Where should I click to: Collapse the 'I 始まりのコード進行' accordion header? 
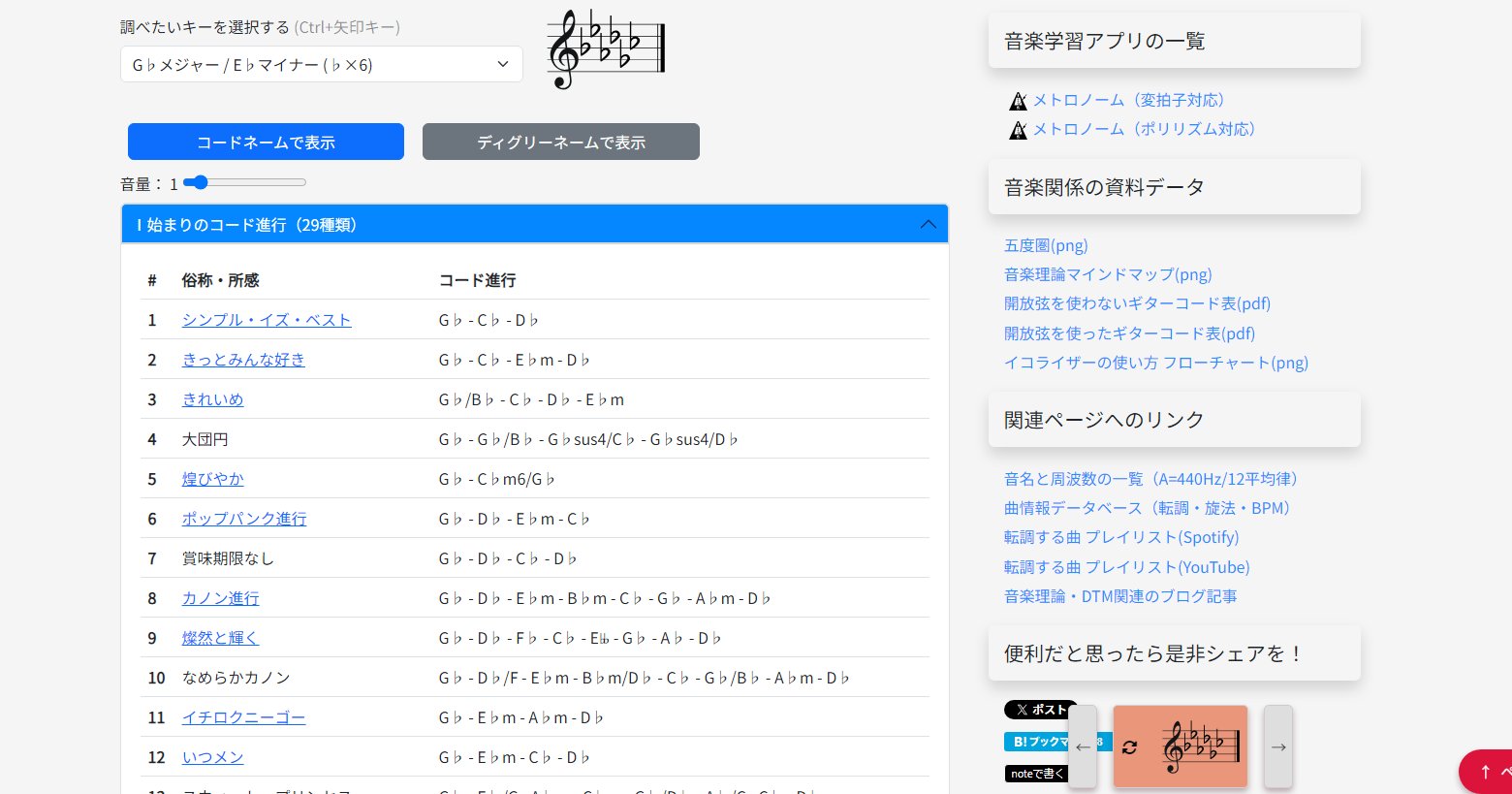pos(534,224)
